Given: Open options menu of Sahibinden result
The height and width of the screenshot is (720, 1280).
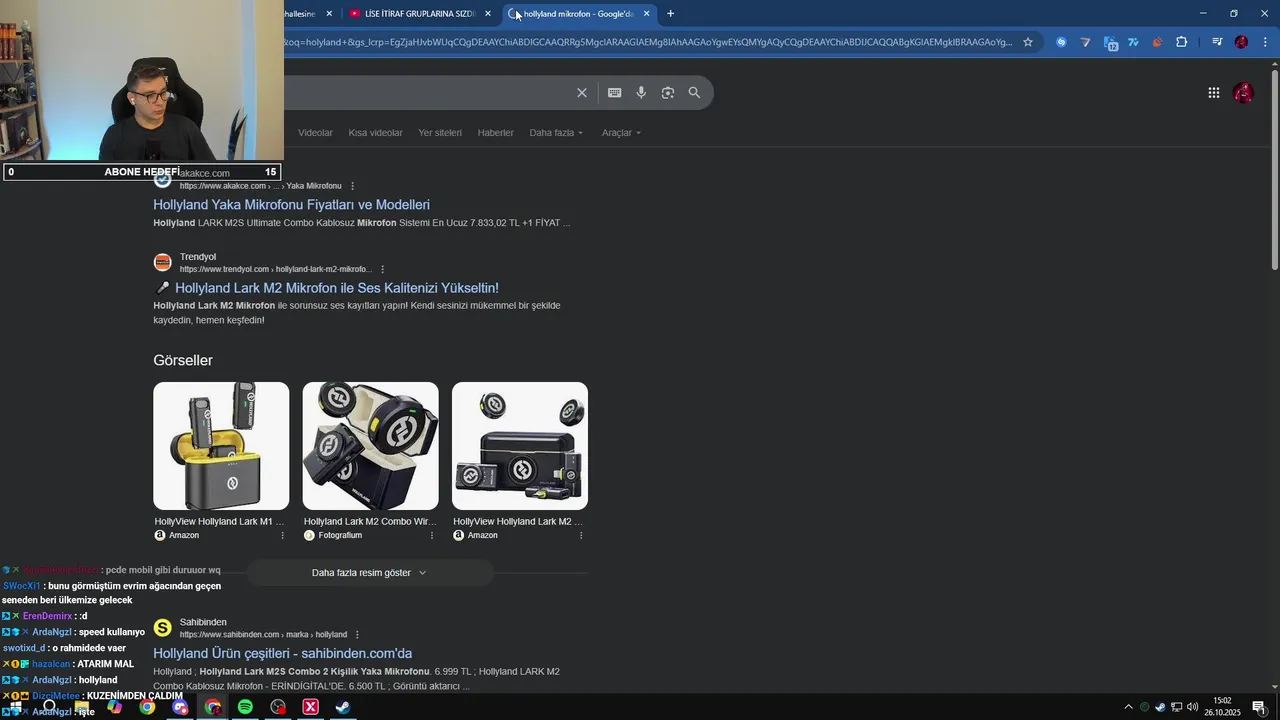Looking at the screenshot, I should point(357,635).
